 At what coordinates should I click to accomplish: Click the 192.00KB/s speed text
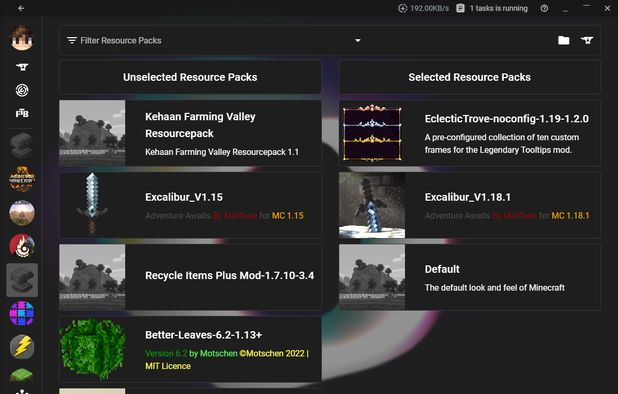point(430,8)
